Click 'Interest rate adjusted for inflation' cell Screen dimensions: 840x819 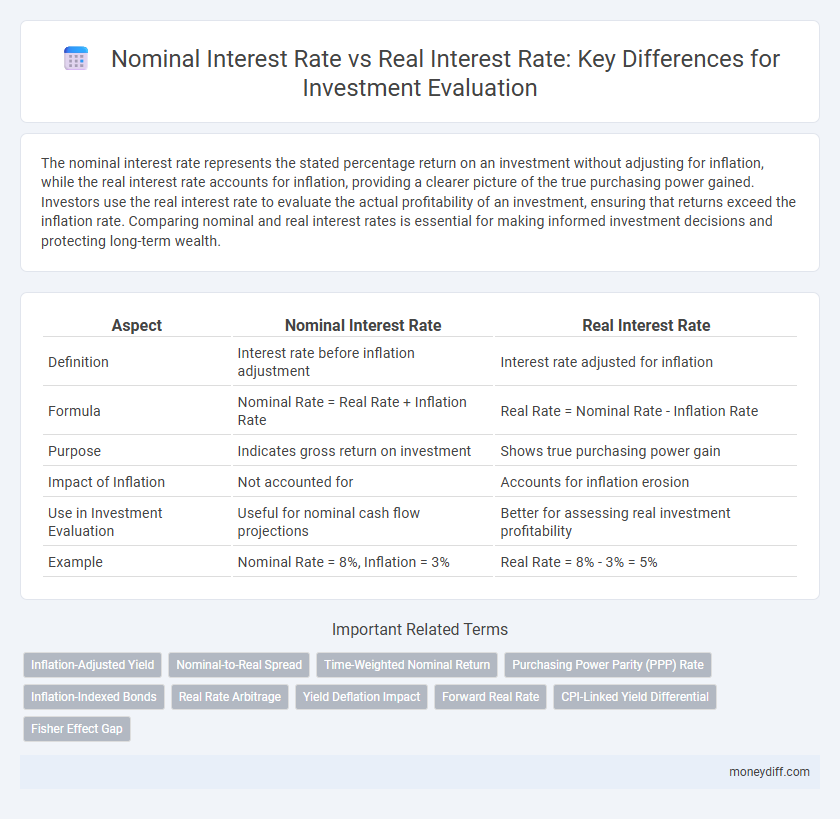tap(646, 362)
